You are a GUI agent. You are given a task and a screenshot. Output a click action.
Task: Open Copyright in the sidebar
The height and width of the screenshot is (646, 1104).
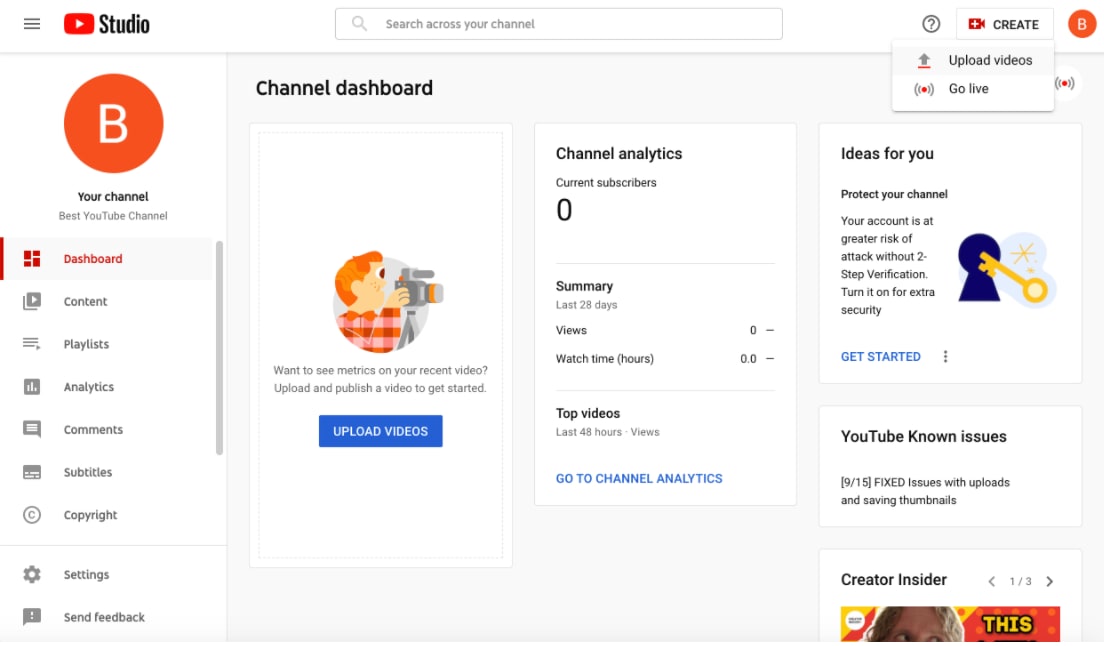click(x=108, y=514)
